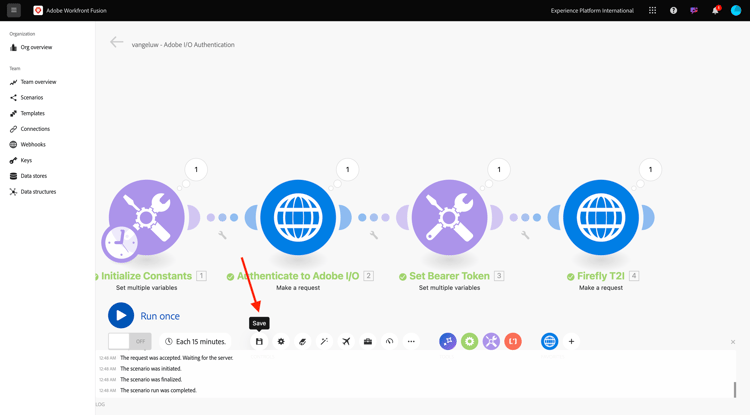Open Keys in sidebar
The image size is (750, 415).
click(x=21, y=160)
